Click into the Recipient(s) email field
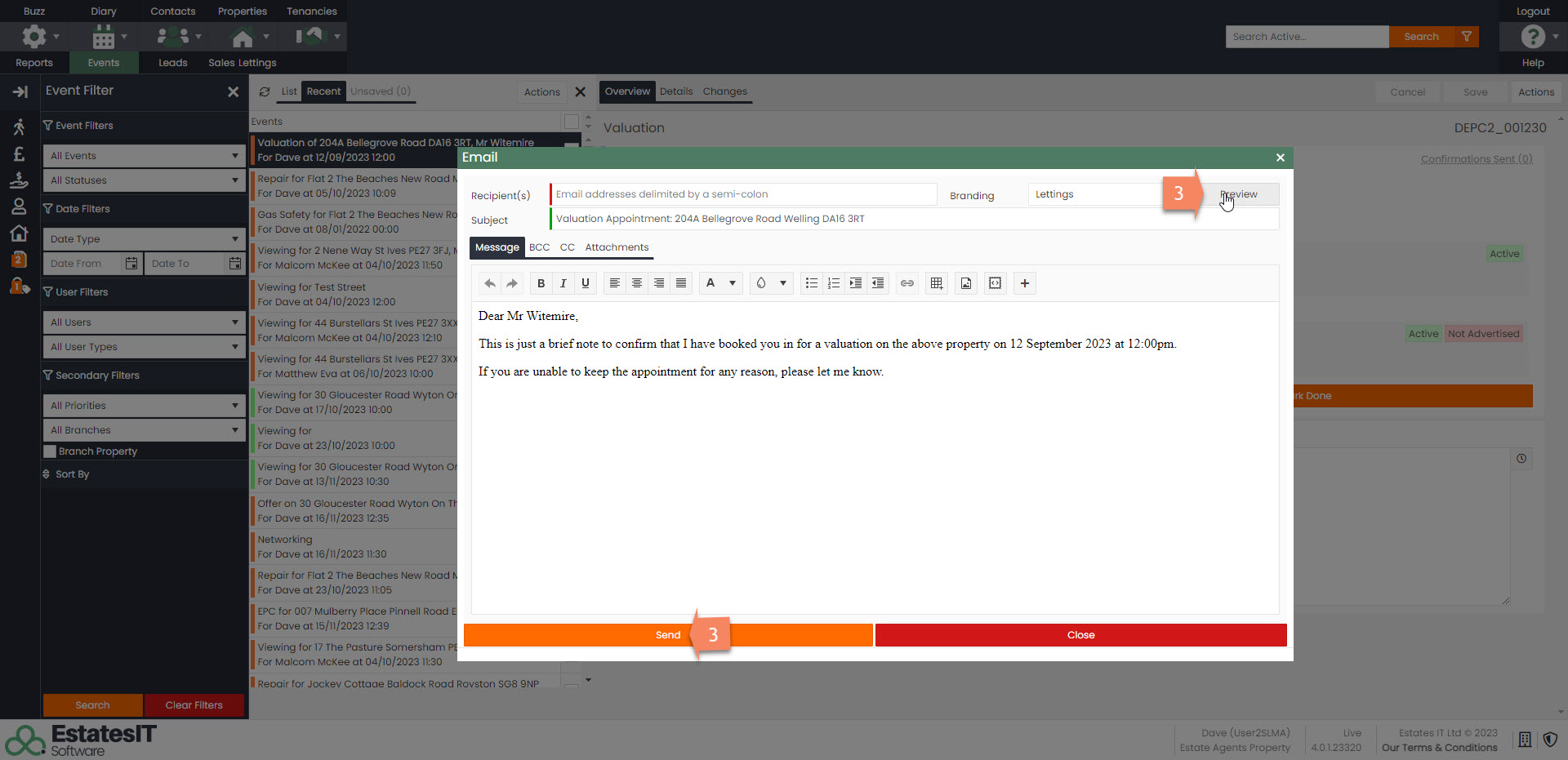The height and width of the screenshot is (760, 1568). click(743, 194)
